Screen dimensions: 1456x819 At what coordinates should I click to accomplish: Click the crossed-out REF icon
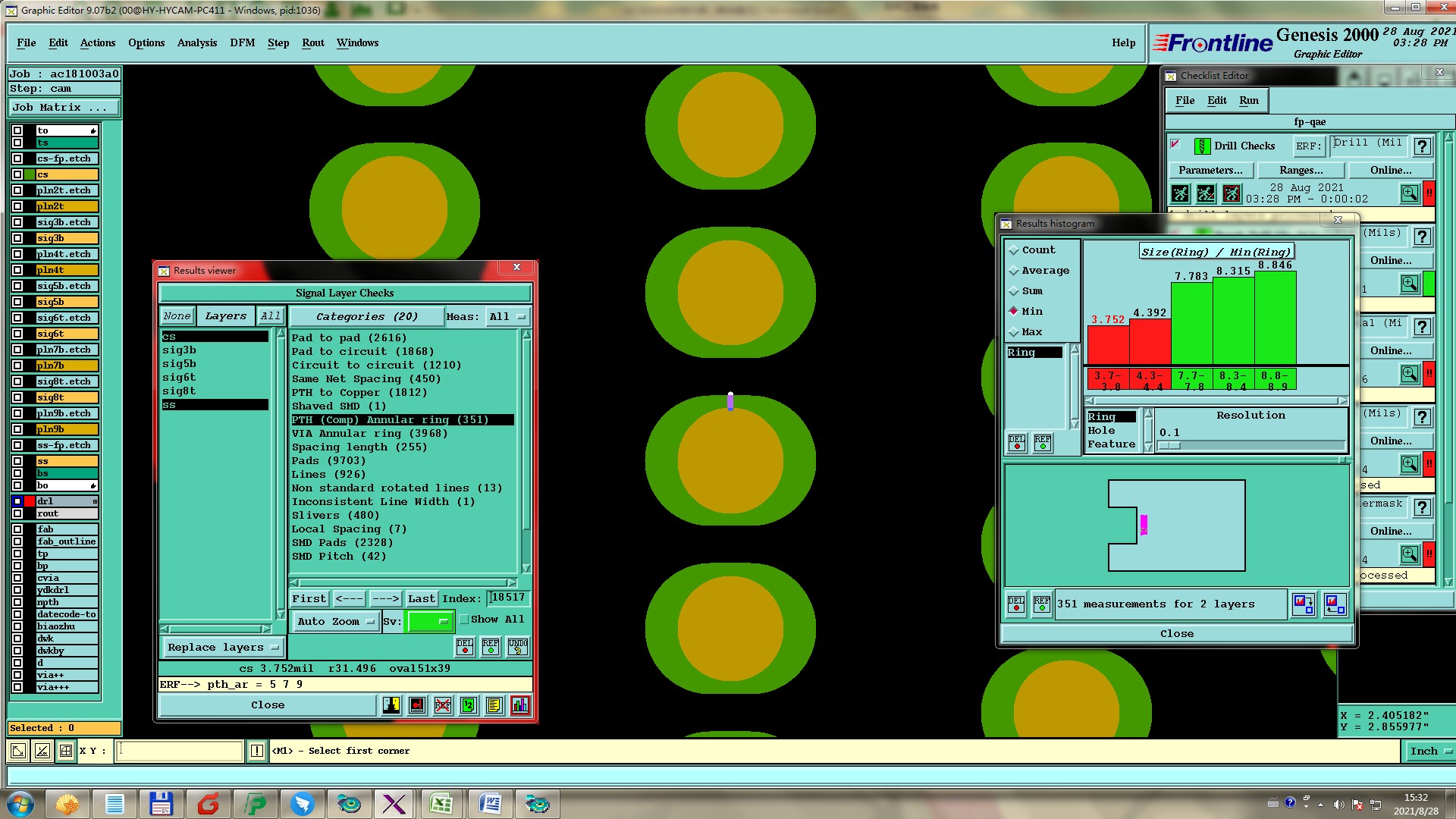pyautogui.click(x=443, y=705)
